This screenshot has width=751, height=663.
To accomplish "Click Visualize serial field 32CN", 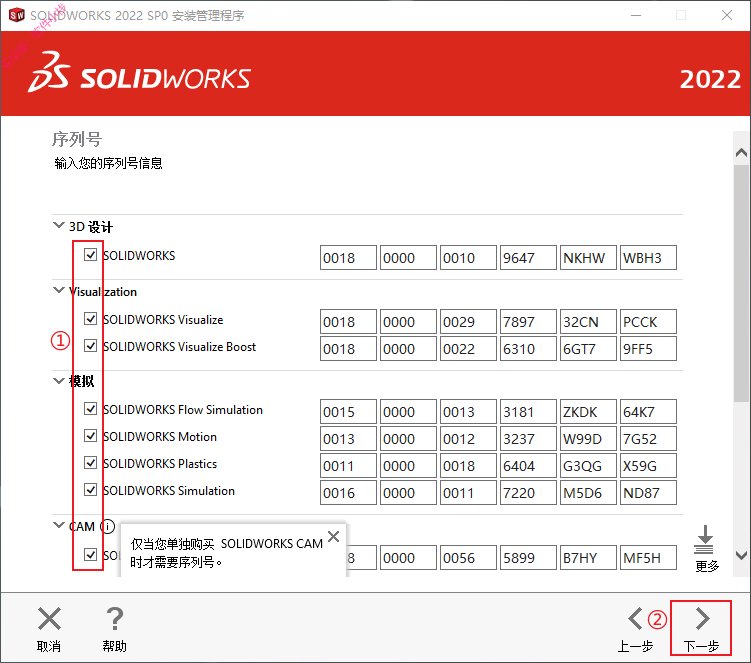I will (588, 321).
